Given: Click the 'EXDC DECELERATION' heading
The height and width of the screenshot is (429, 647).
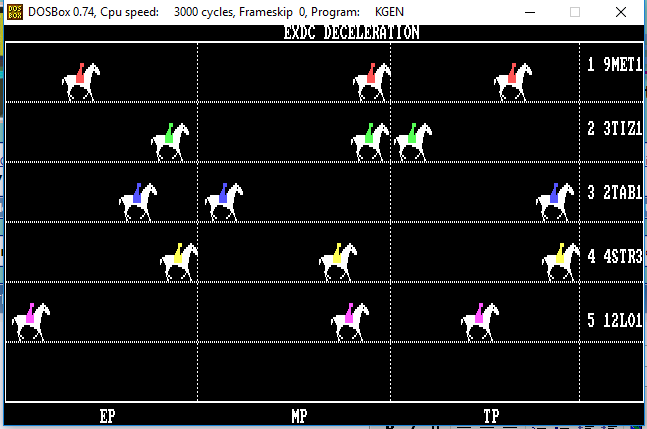Looking at the screenshot, I should point(351,33).
